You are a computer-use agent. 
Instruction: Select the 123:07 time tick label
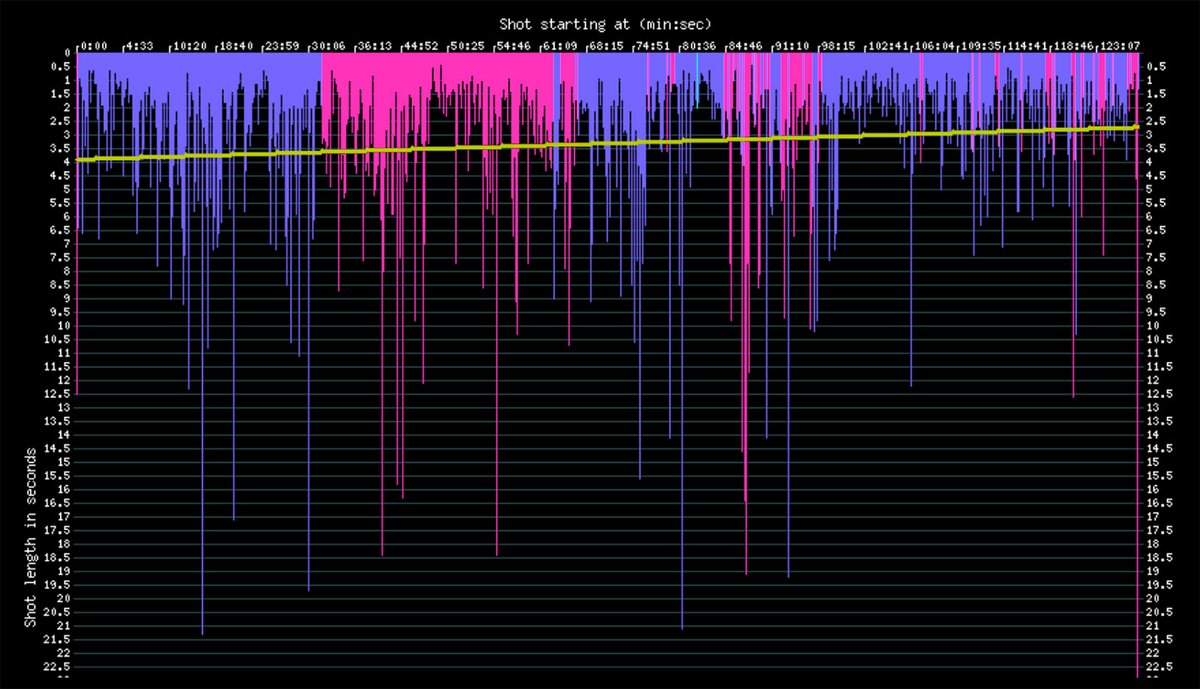[x=1118, y=45]
